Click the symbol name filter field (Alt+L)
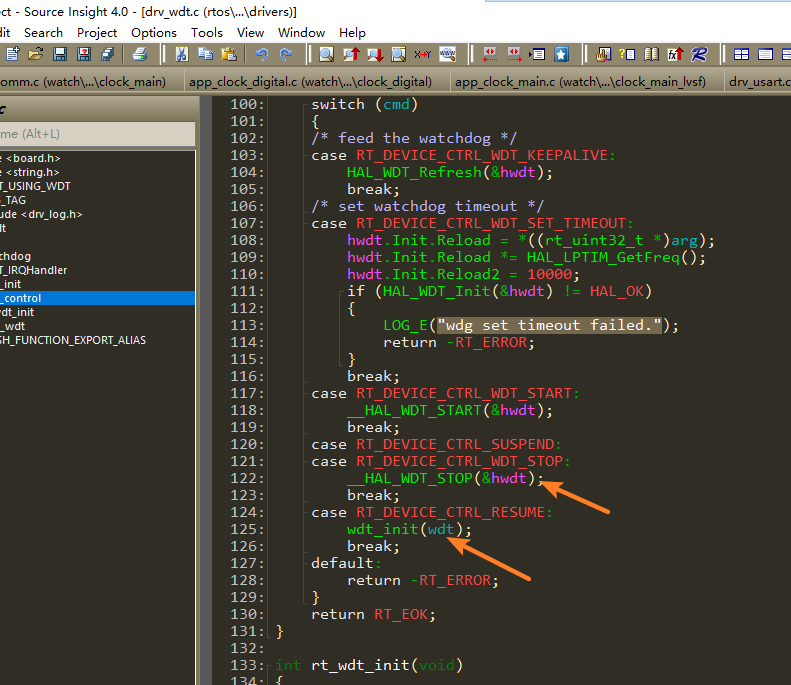791x685 pixels. (97, 134)
